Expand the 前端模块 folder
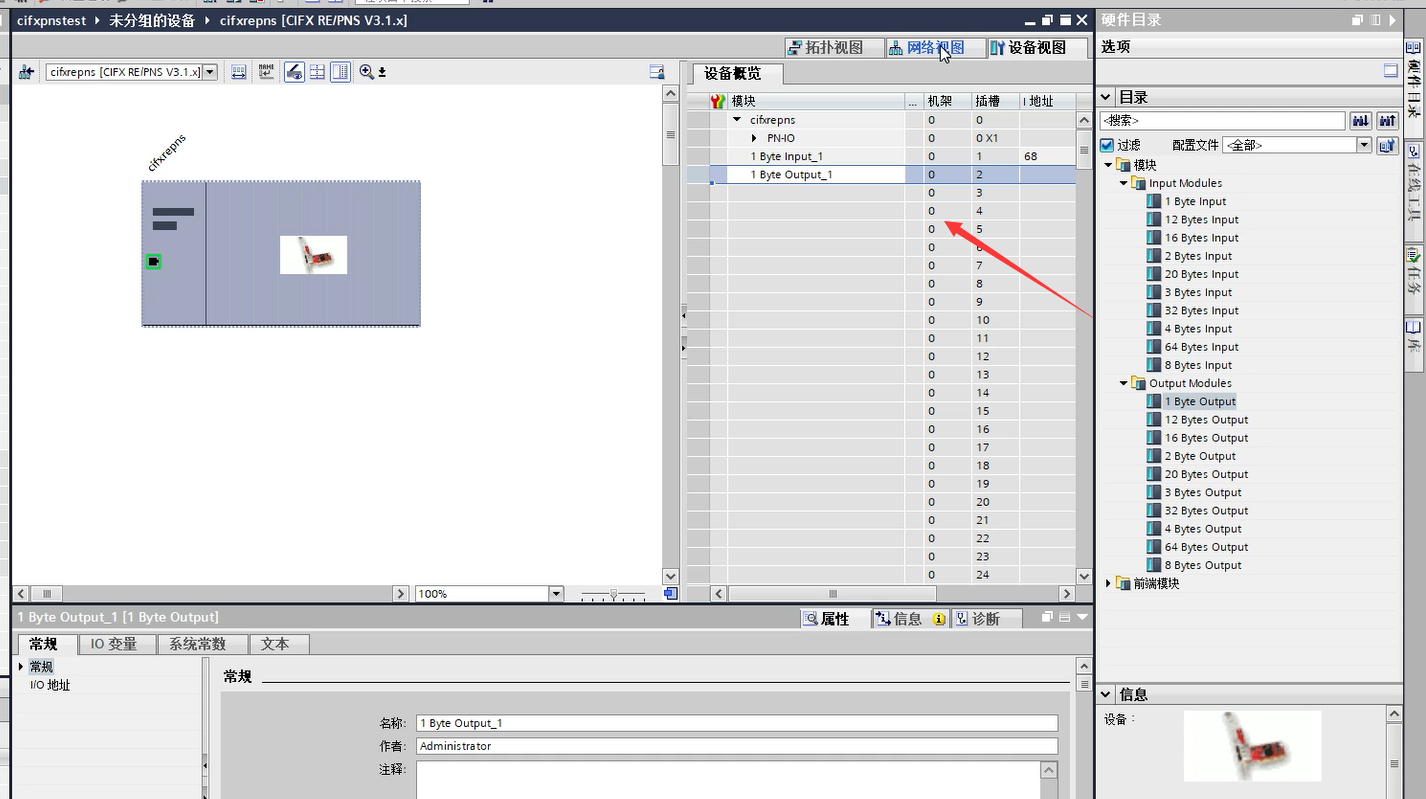Viewport: 1426px width, 799px height. pos(1108,583)
